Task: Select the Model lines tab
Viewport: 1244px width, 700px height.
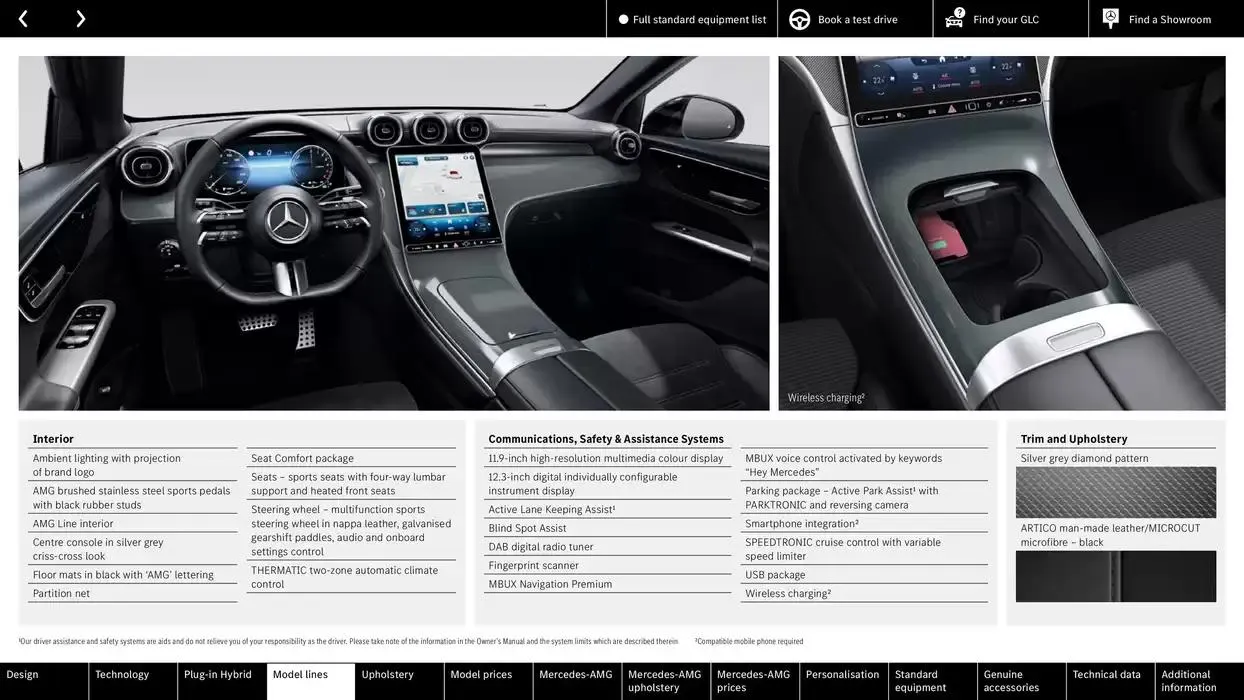Action: click(300, 674)
